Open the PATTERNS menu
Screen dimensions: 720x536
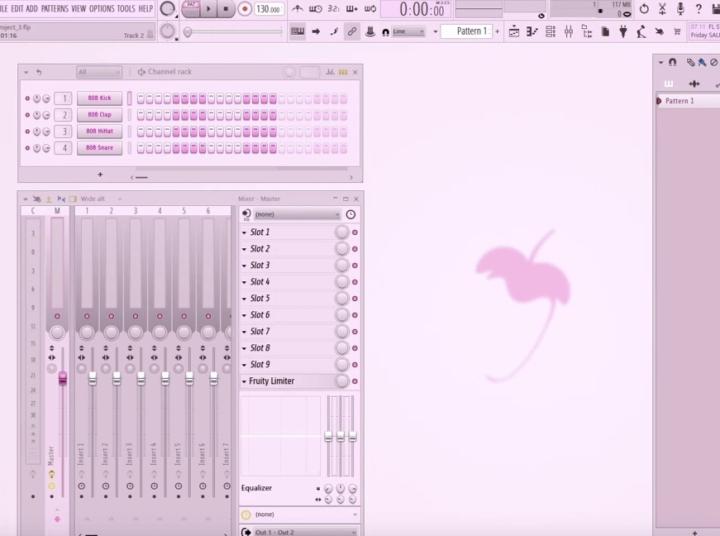click(x=55, y=9)
